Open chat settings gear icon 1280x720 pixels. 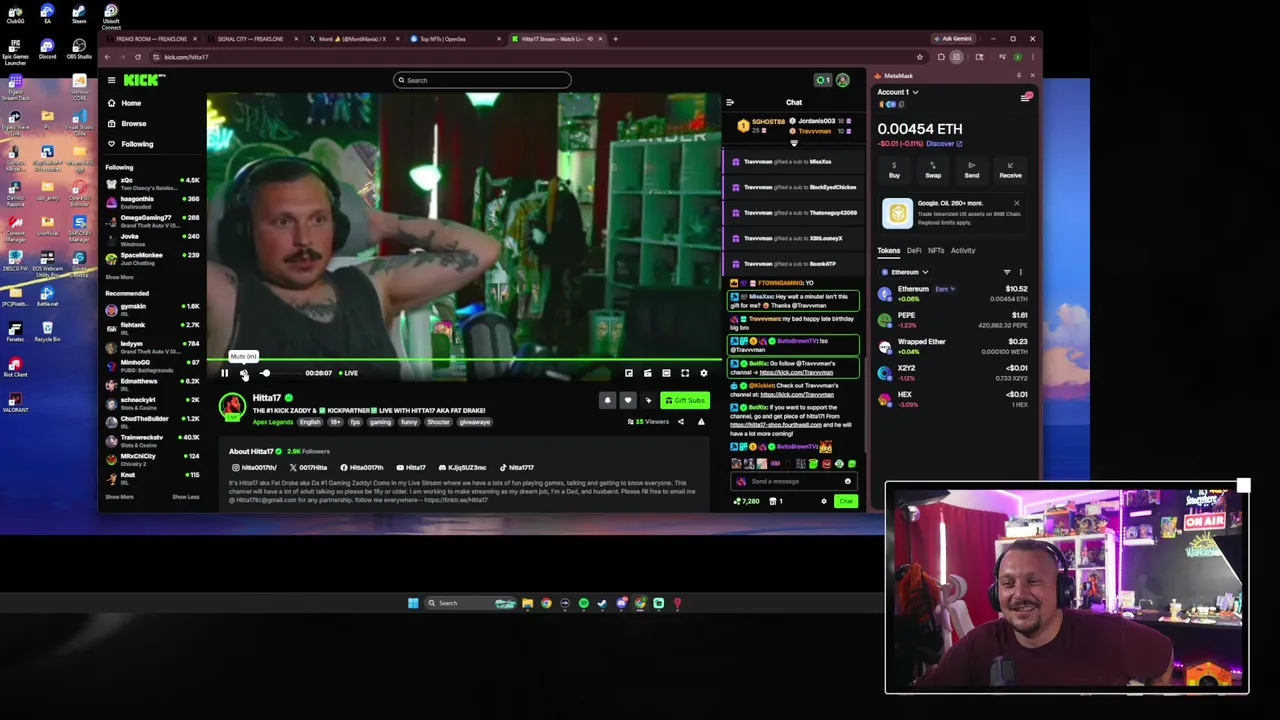824,501
